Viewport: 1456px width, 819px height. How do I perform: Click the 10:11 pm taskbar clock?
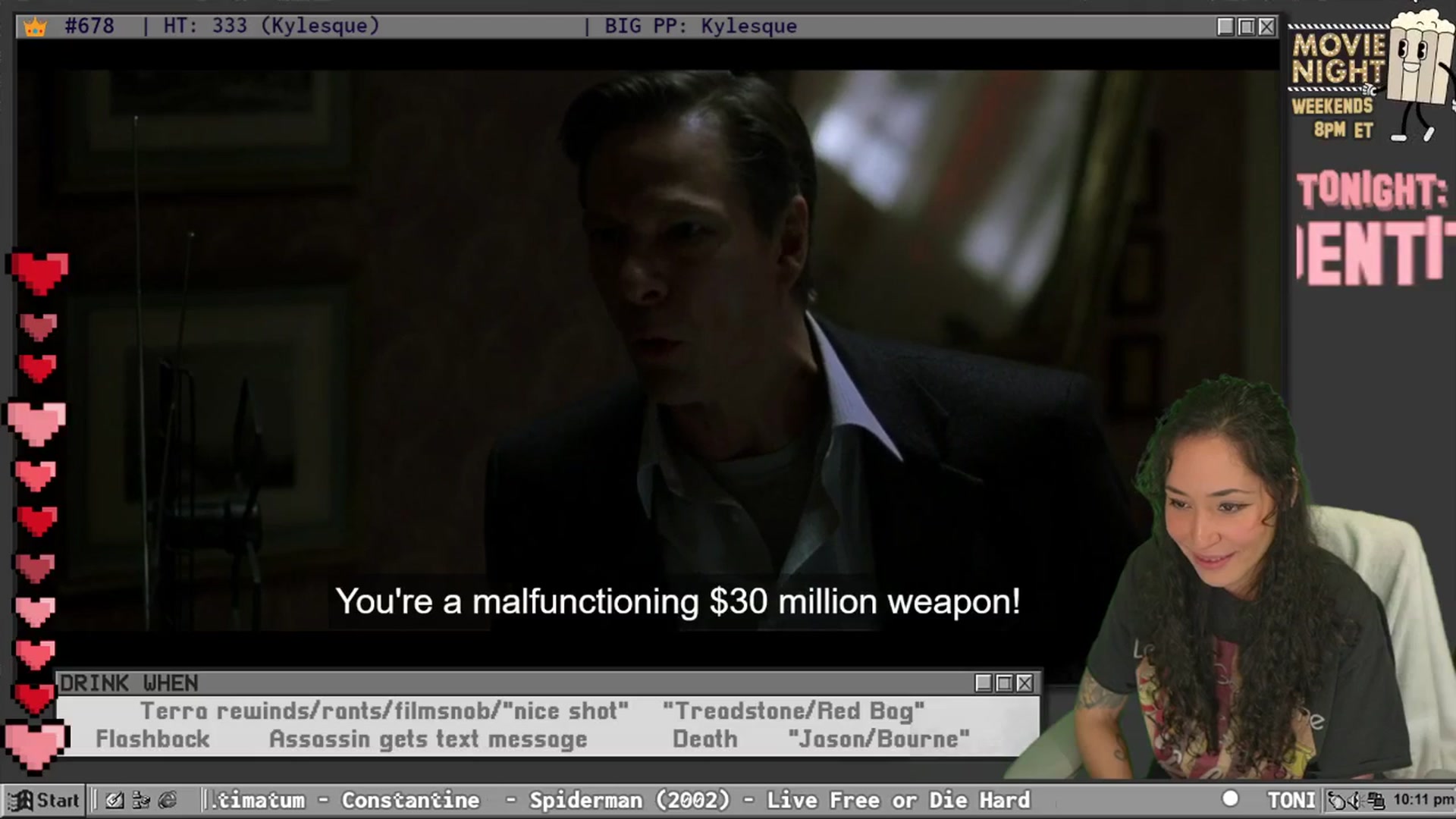(1423, 800)
